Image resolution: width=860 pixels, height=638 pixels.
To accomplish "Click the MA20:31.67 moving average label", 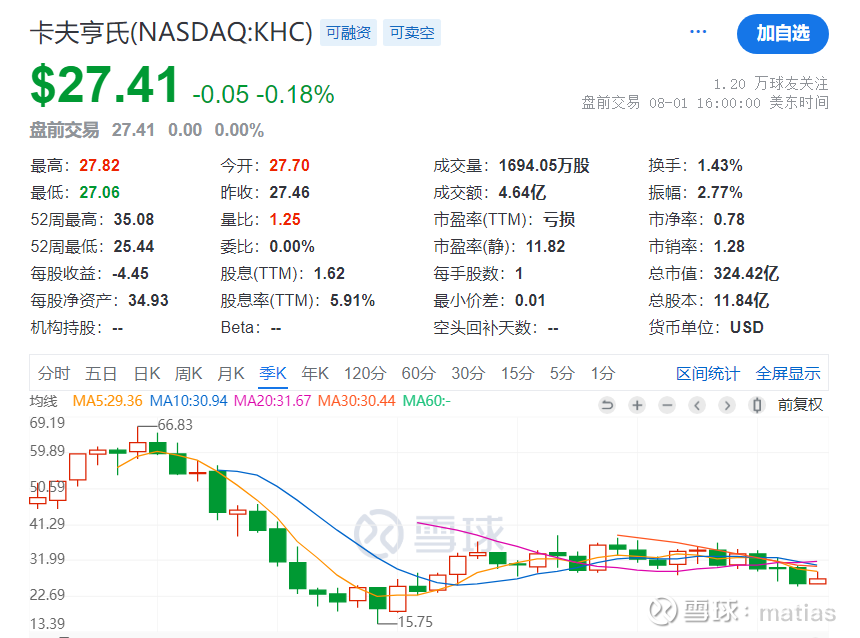I will coord(273,401).
